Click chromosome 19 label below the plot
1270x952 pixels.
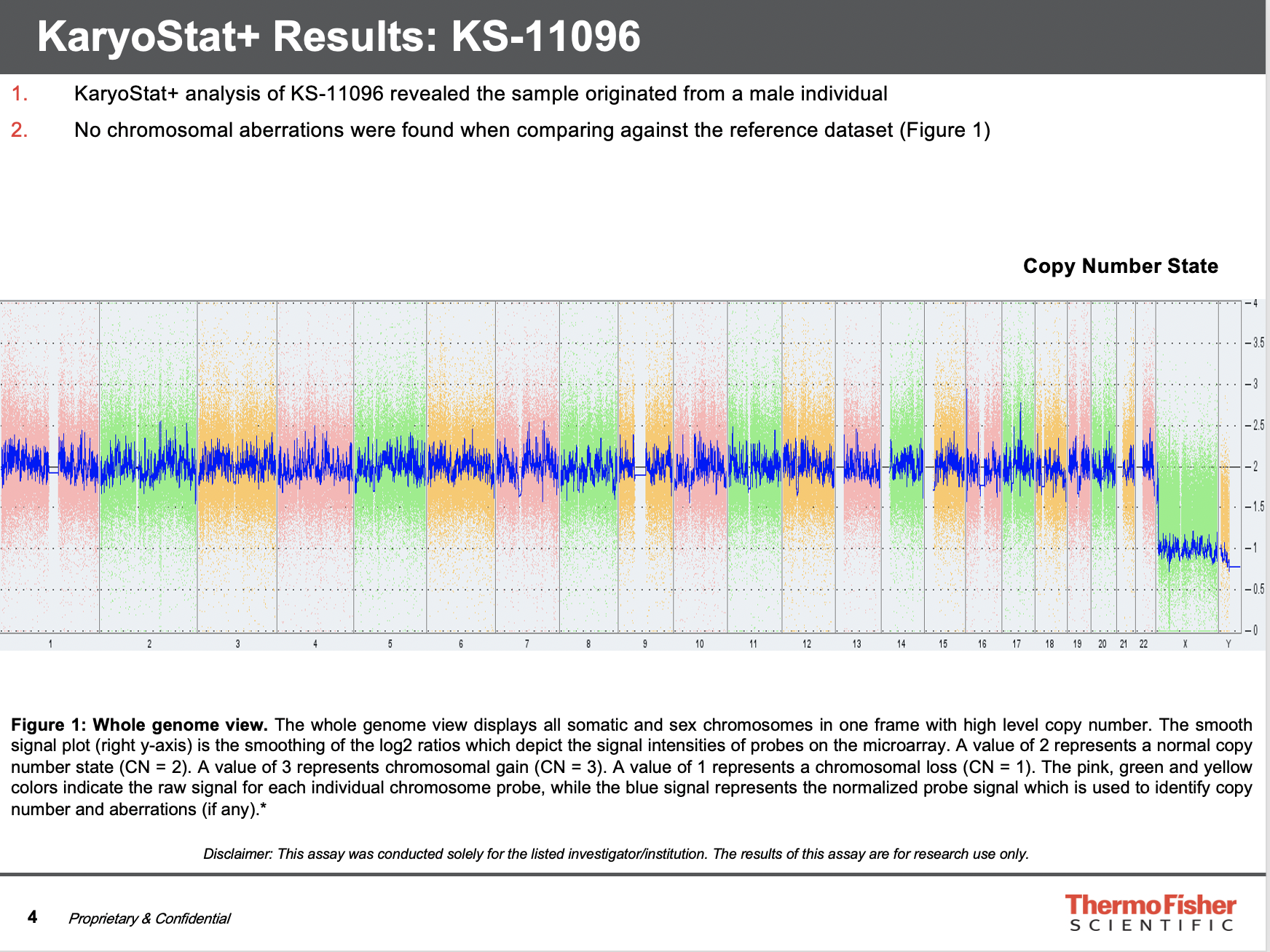click(1078, 644)
